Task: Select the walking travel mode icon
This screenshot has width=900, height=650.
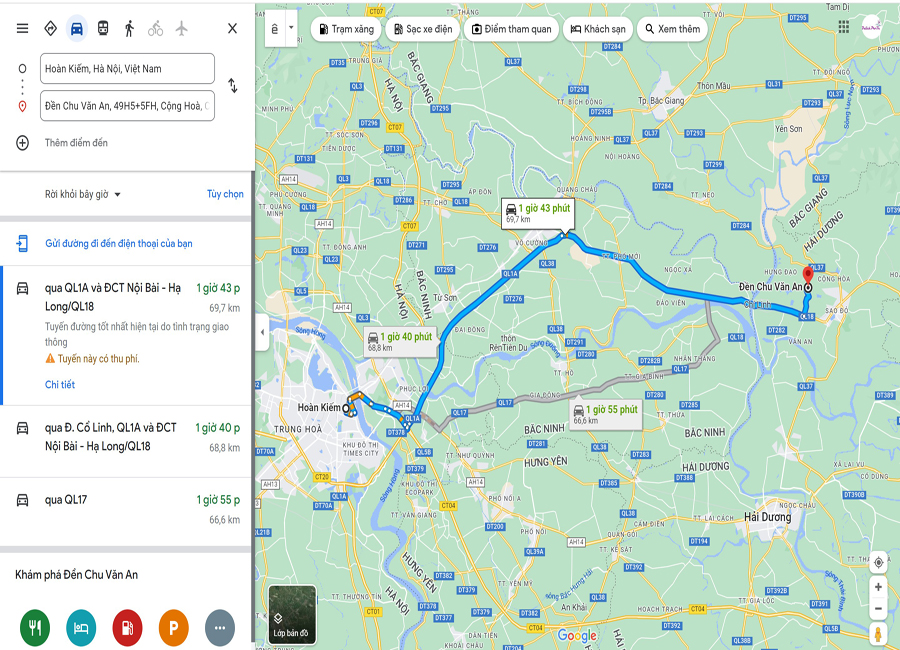Action: (129, 28)
